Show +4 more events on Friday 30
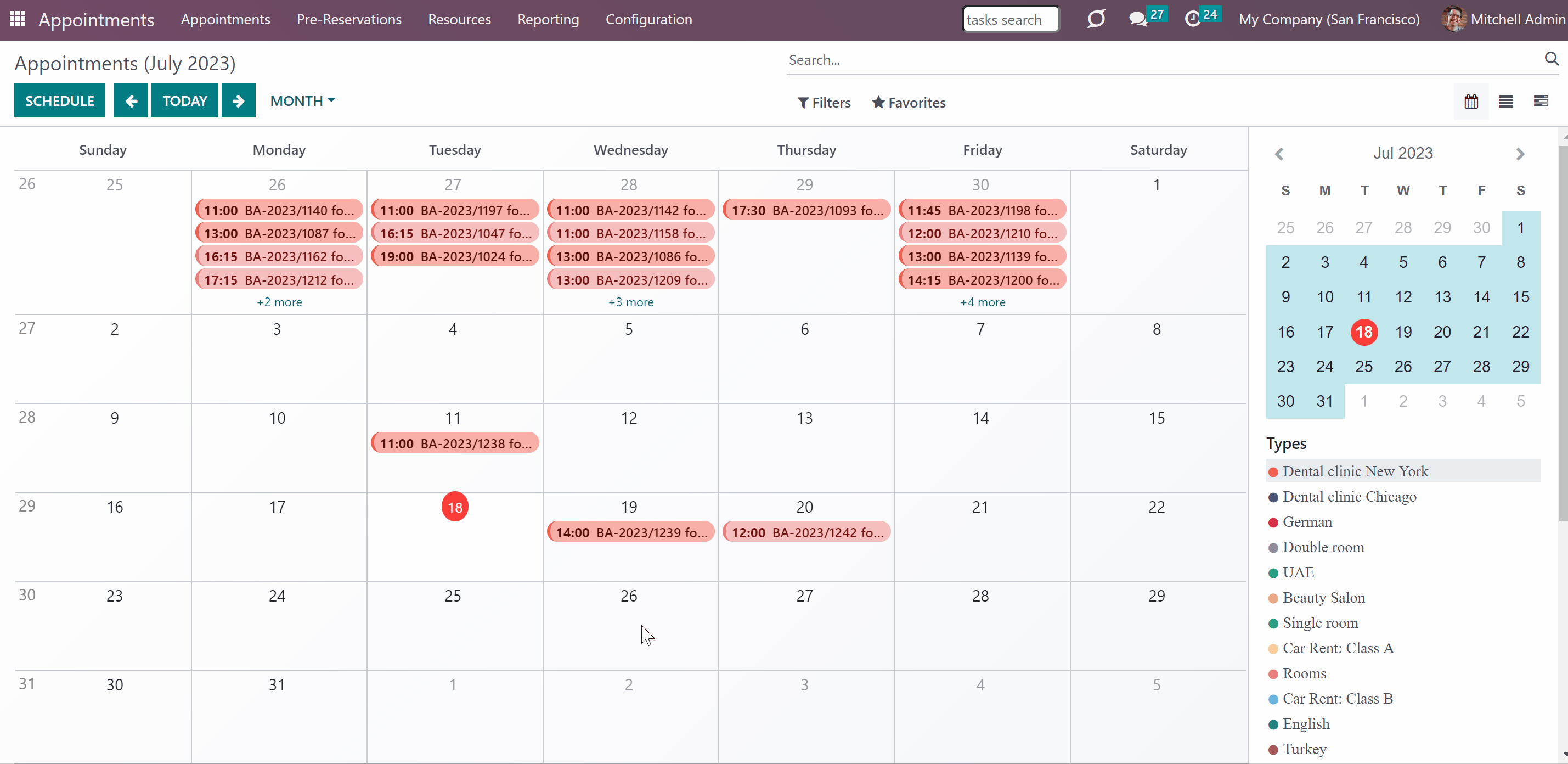Viewport: 1568px width, 764px height. 983,302
